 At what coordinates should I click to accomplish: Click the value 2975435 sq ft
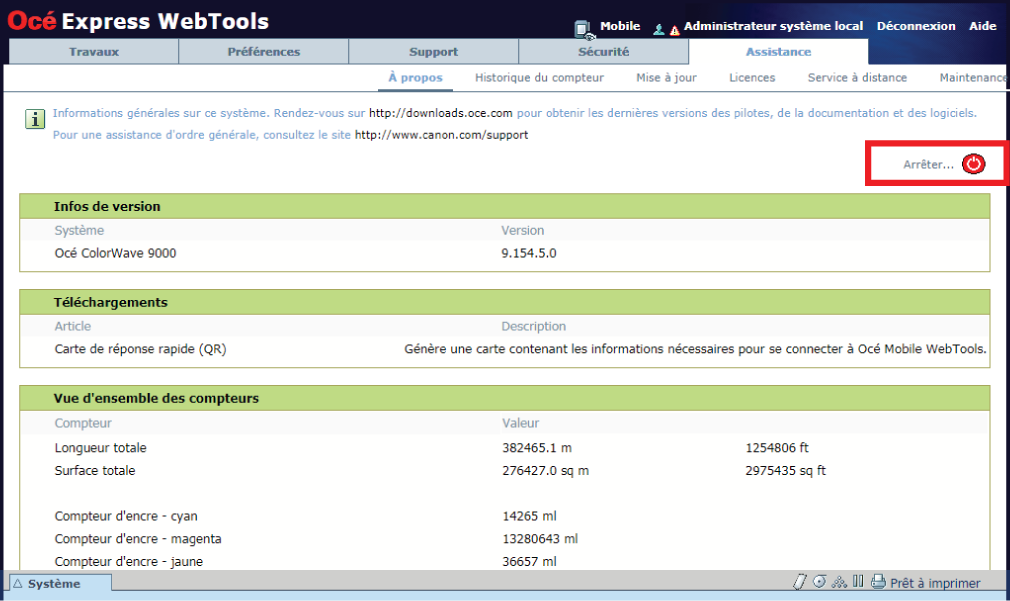tap(785, 470)
